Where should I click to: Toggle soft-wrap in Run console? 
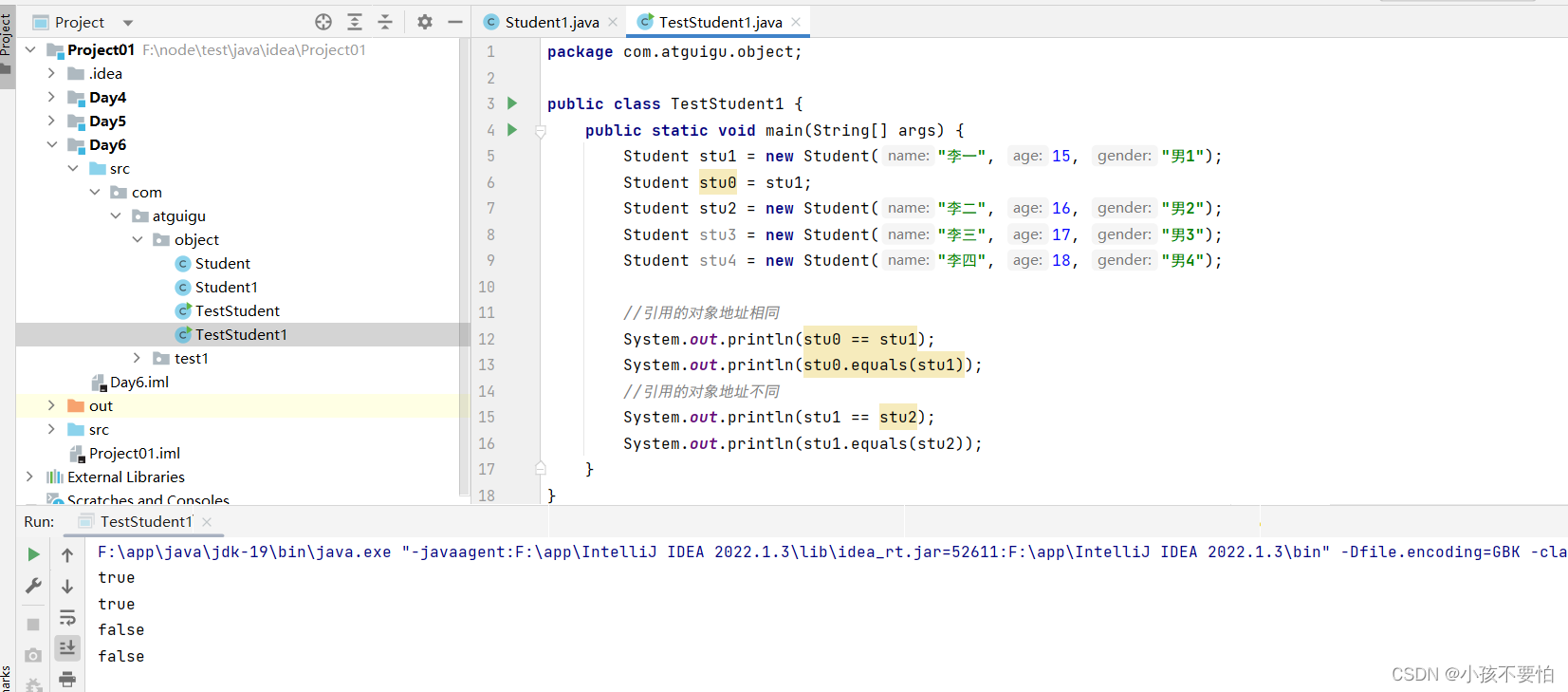tap(67, 618)
